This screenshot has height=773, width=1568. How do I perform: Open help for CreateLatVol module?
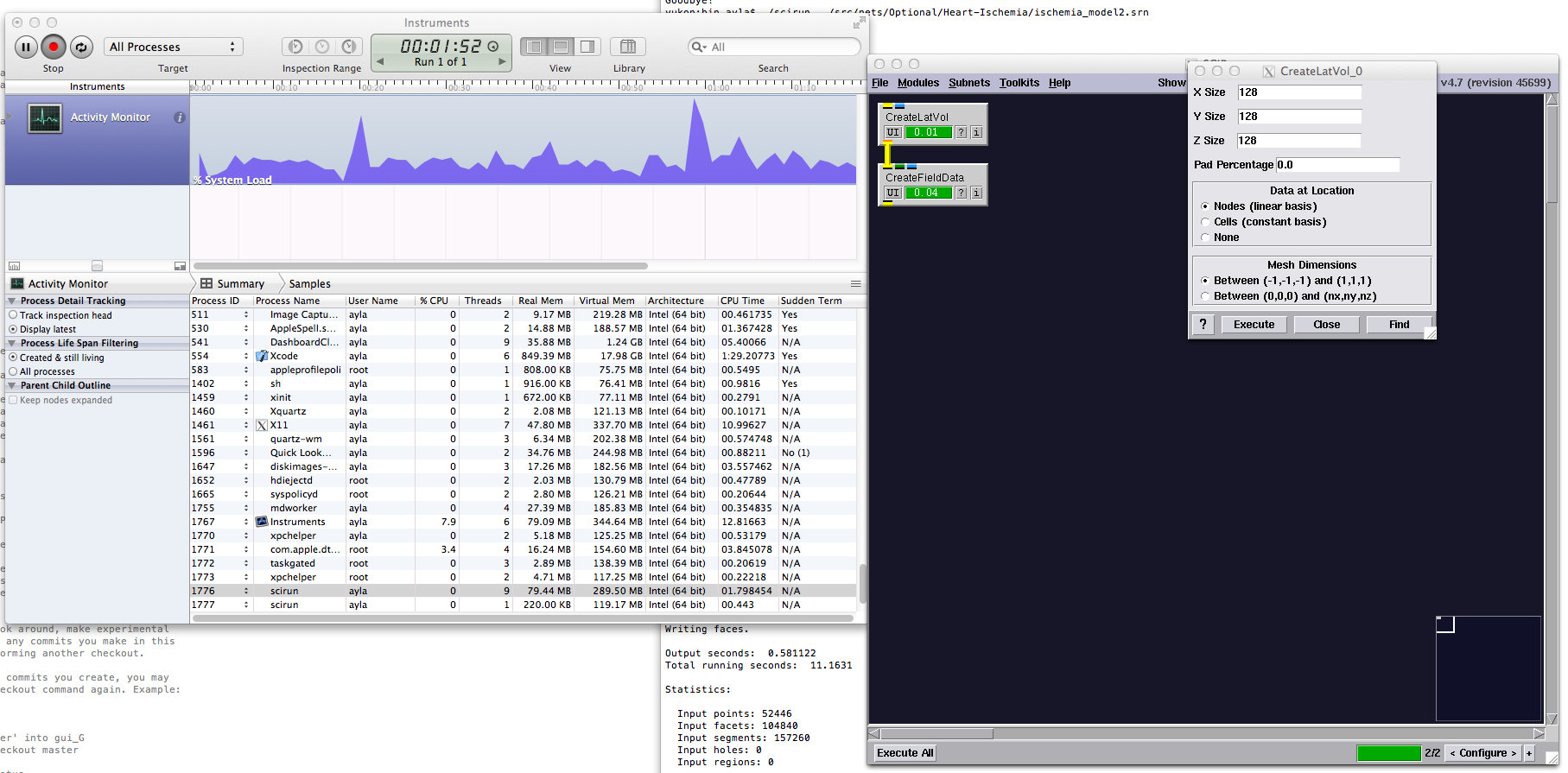(962, 132)
